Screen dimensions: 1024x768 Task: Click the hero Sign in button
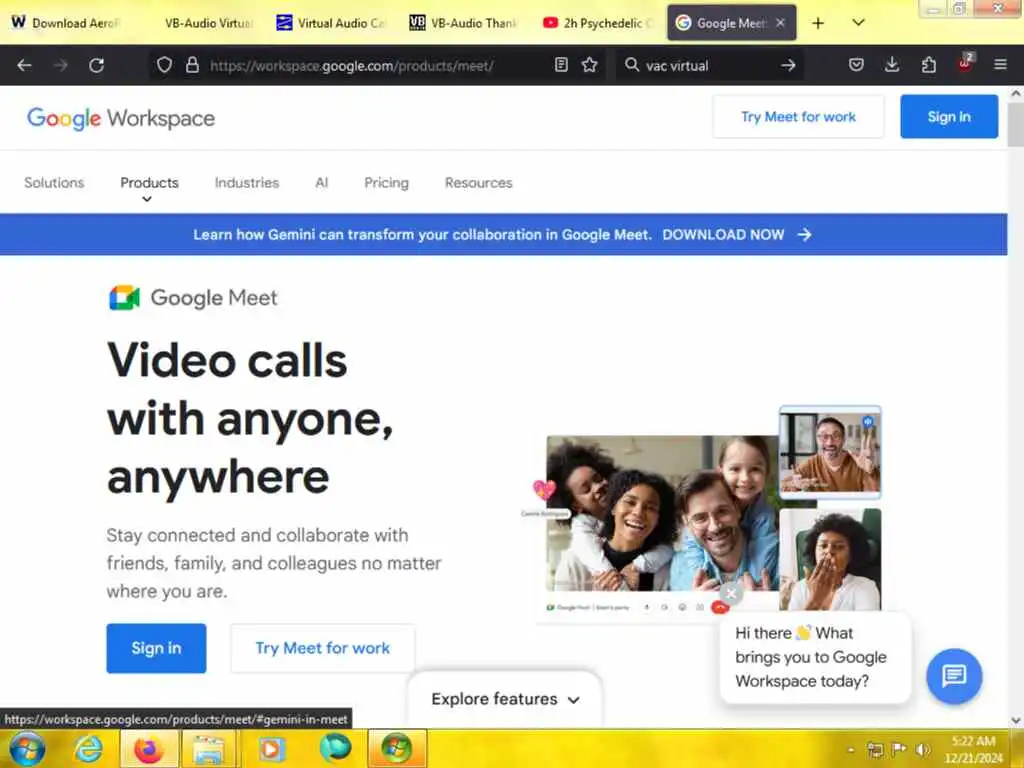click(x=156, y=648)
